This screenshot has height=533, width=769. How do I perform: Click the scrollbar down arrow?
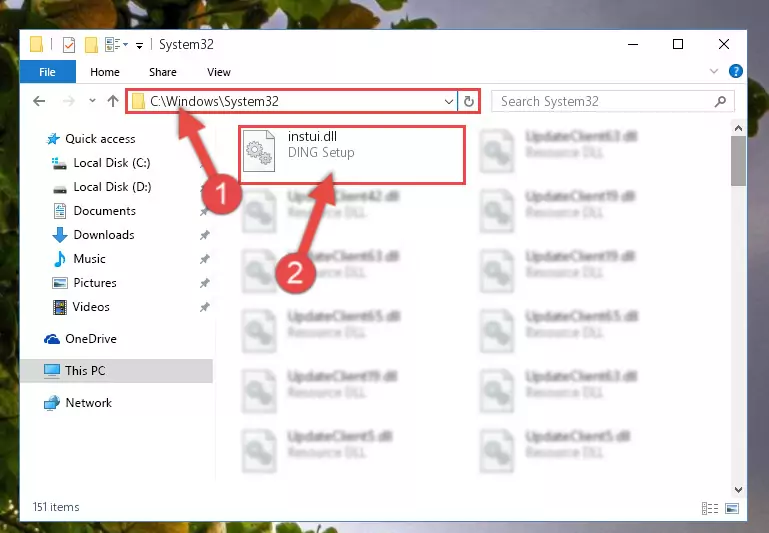coord(738,489)
